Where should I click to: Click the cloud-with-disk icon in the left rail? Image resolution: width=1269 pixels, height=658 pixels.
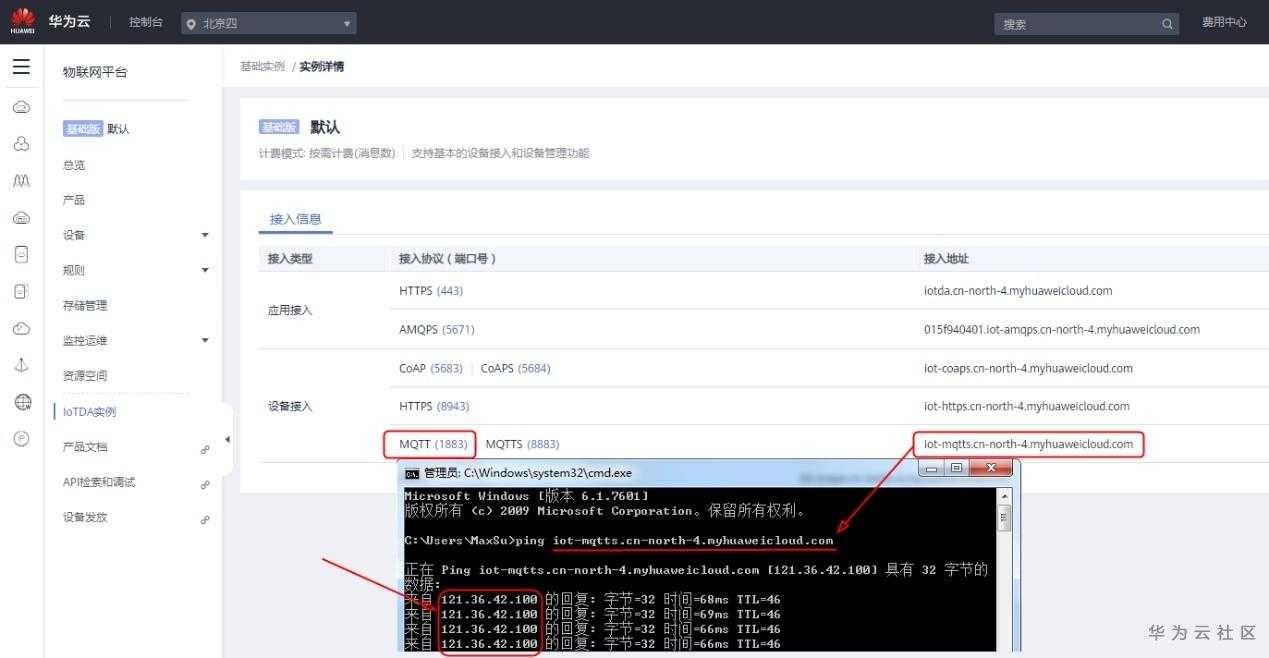pyautogui.click(x=21, y=218)
